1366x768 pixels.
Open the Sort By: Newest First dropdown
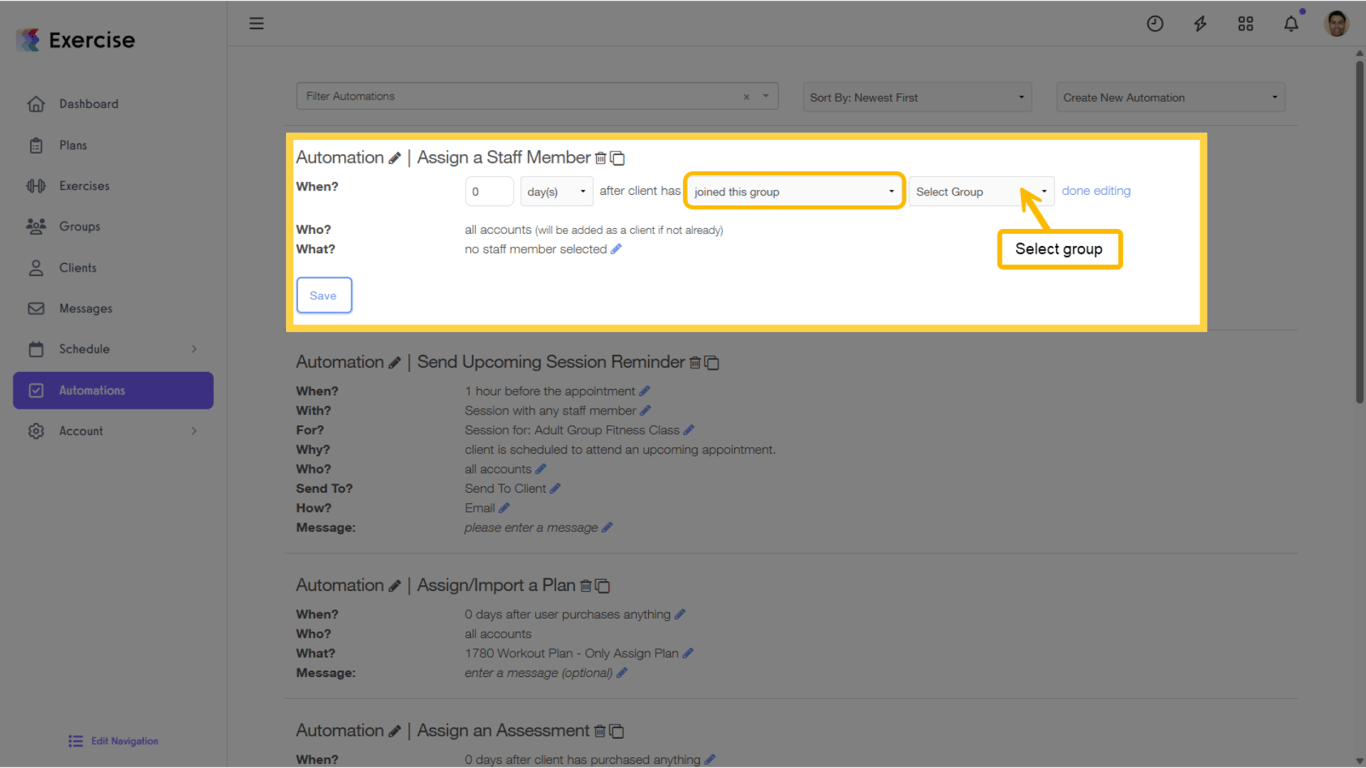click(x=916, y=96)
